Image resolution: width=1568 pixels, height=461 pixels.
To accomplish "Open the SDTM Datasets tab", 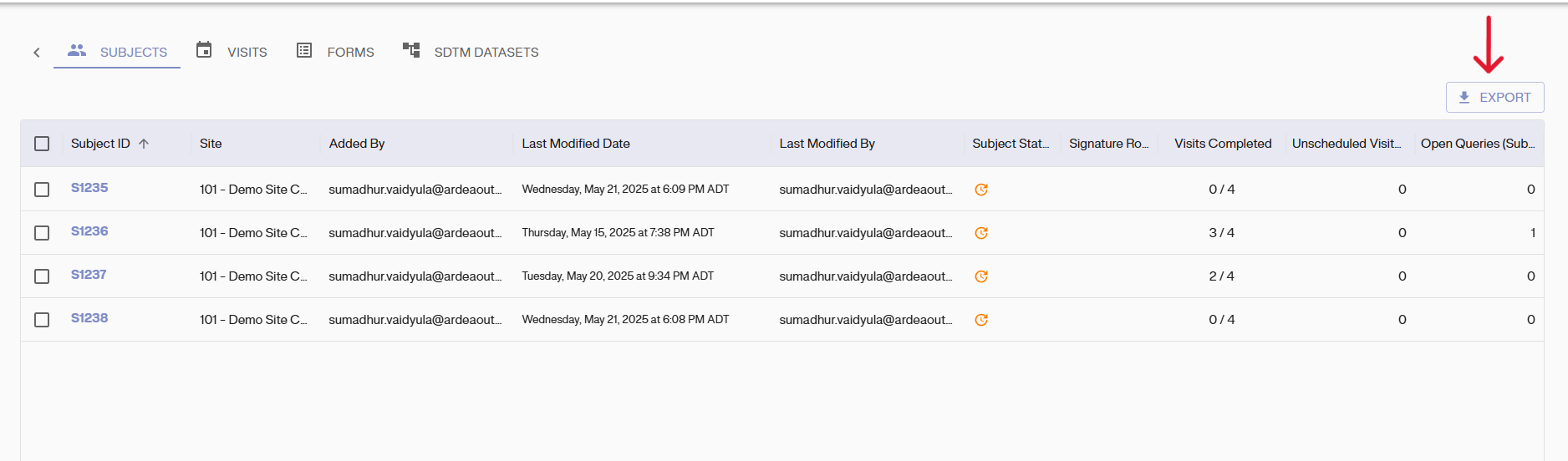I will pos(486,52).
